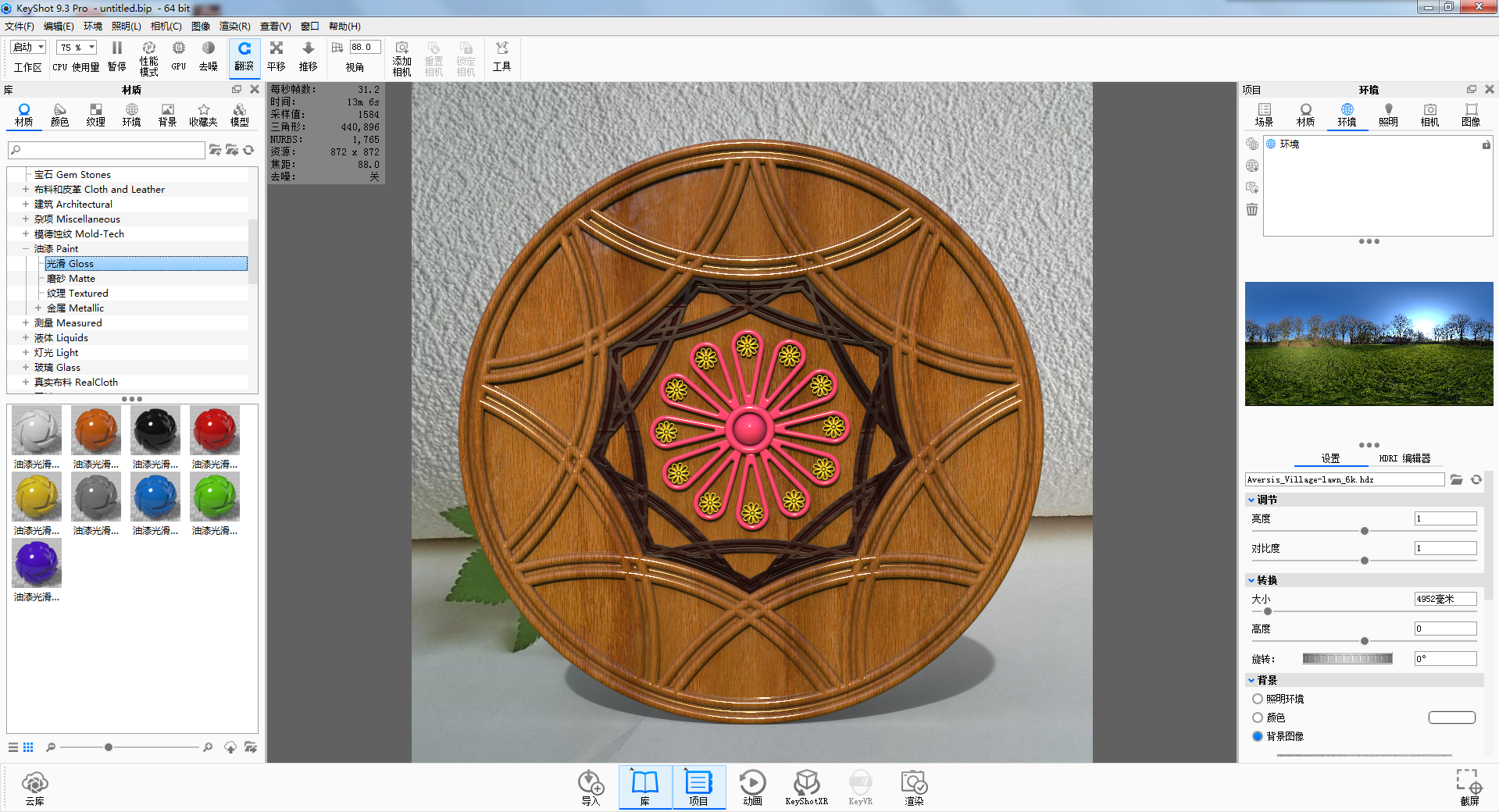The image size is (1499, 812).
Task: Open the Animation panel
Action: point(752,786)
